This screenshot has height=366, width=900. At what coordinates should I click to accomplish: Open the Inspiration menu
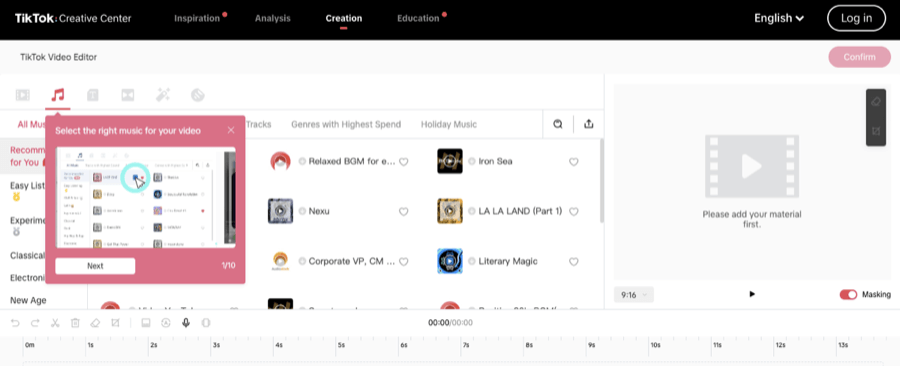(x=197, y=18)
